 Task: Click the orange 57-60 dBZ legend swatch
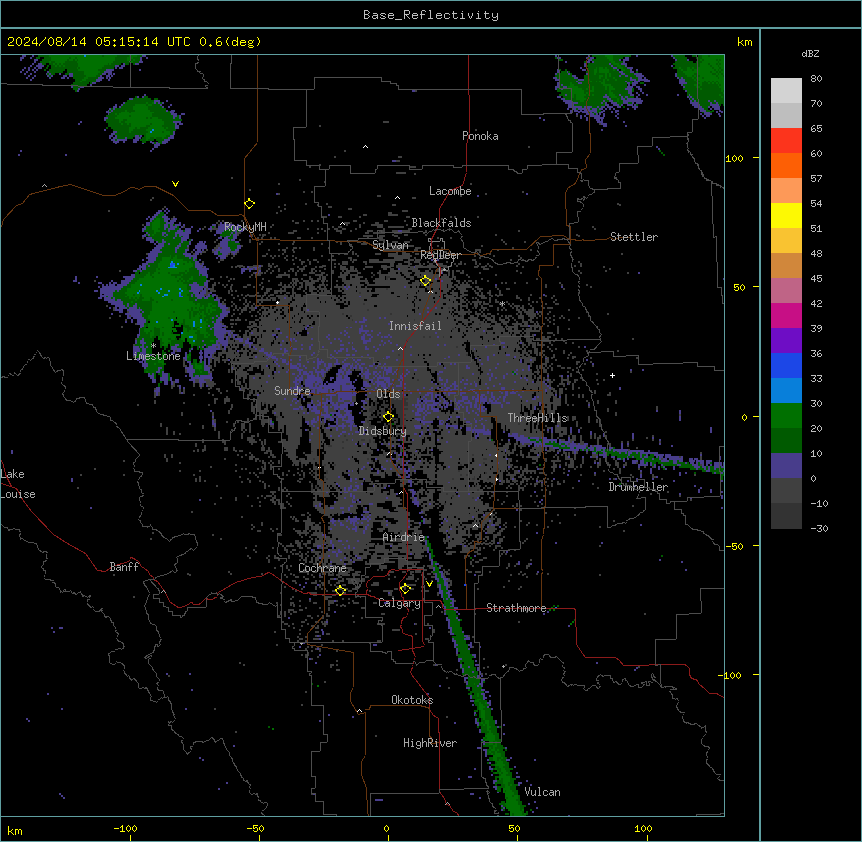click(x=786, y=165)
